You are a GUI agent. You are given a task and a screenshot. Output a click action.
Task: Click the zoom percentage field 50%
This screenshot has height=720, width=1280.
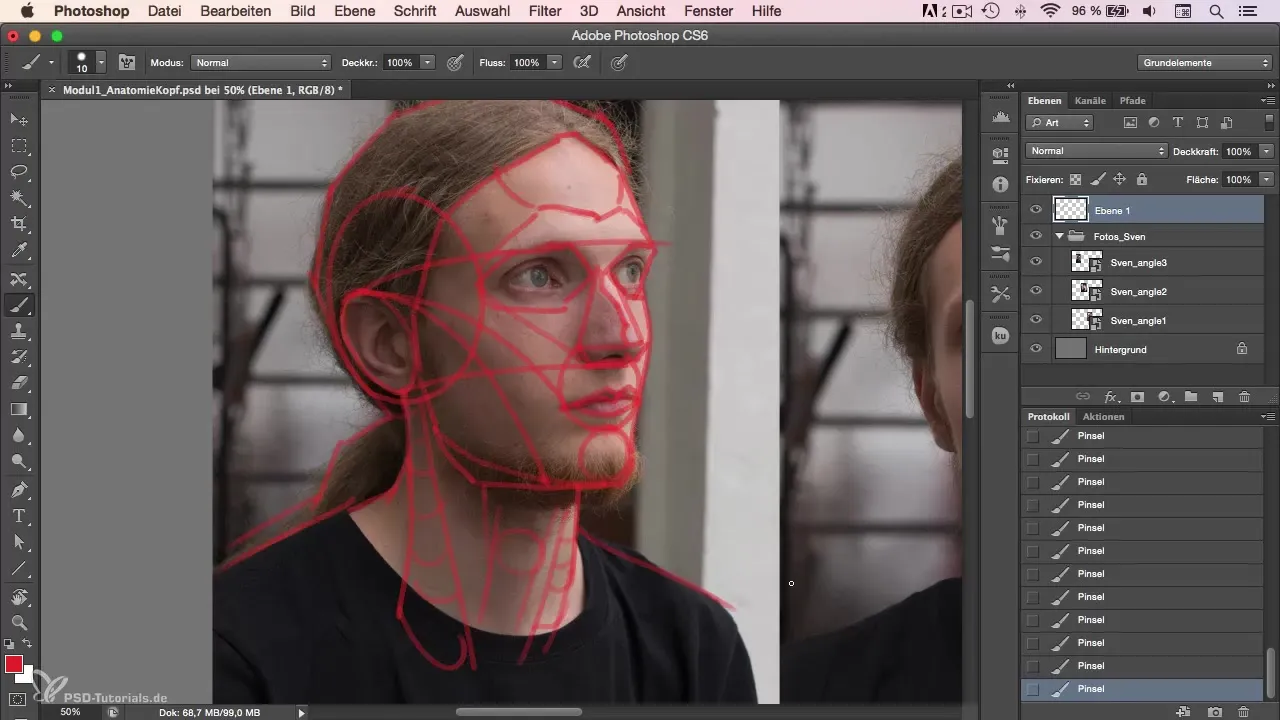[x=70, y=712]
